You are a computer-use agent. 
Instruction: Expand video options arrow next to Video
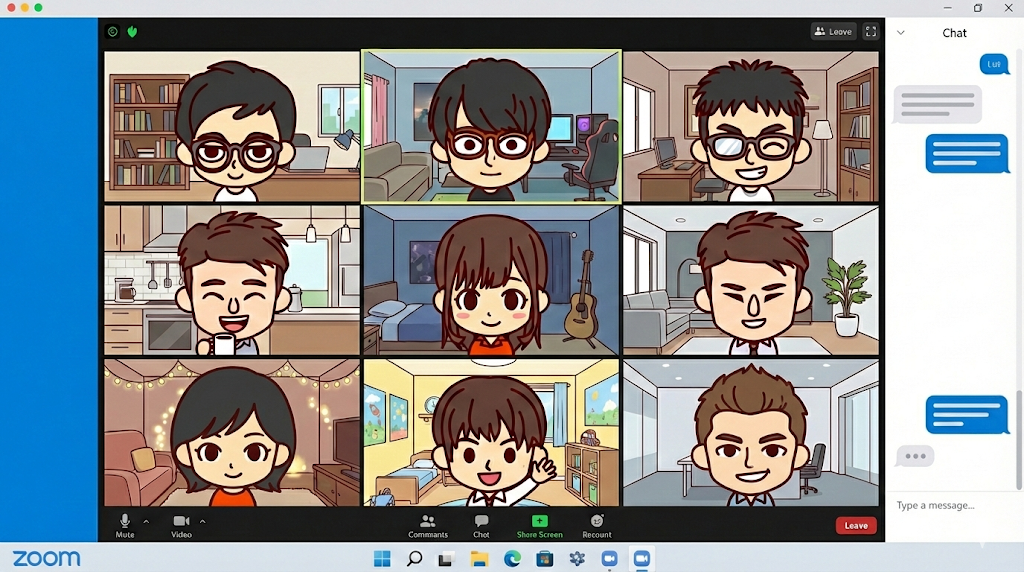click(x=202, y=521)
